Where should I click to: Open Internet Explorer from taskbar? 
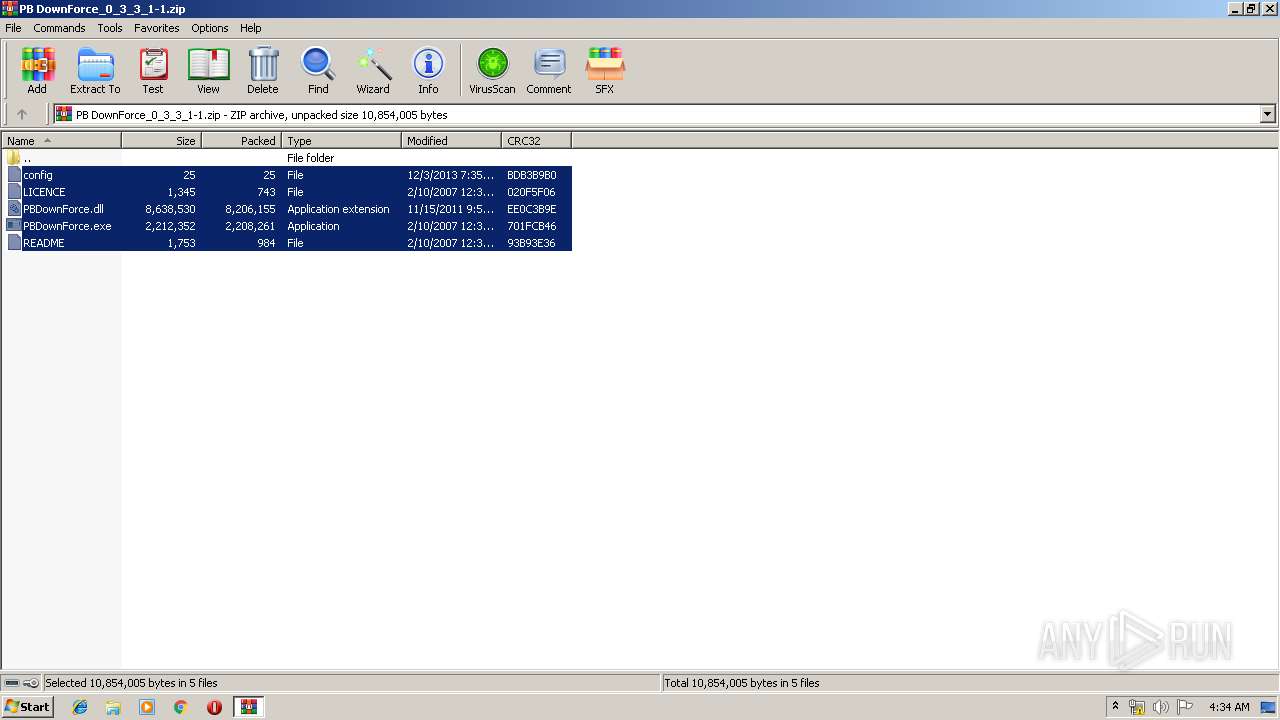point(80,707)
